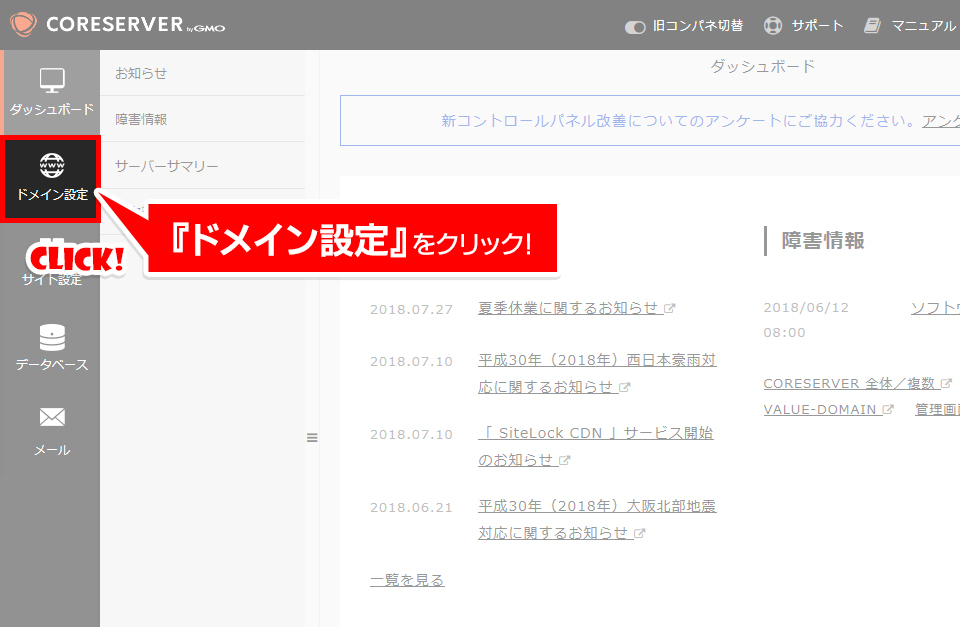Click 一覧を見る to view all

(407, 580)
